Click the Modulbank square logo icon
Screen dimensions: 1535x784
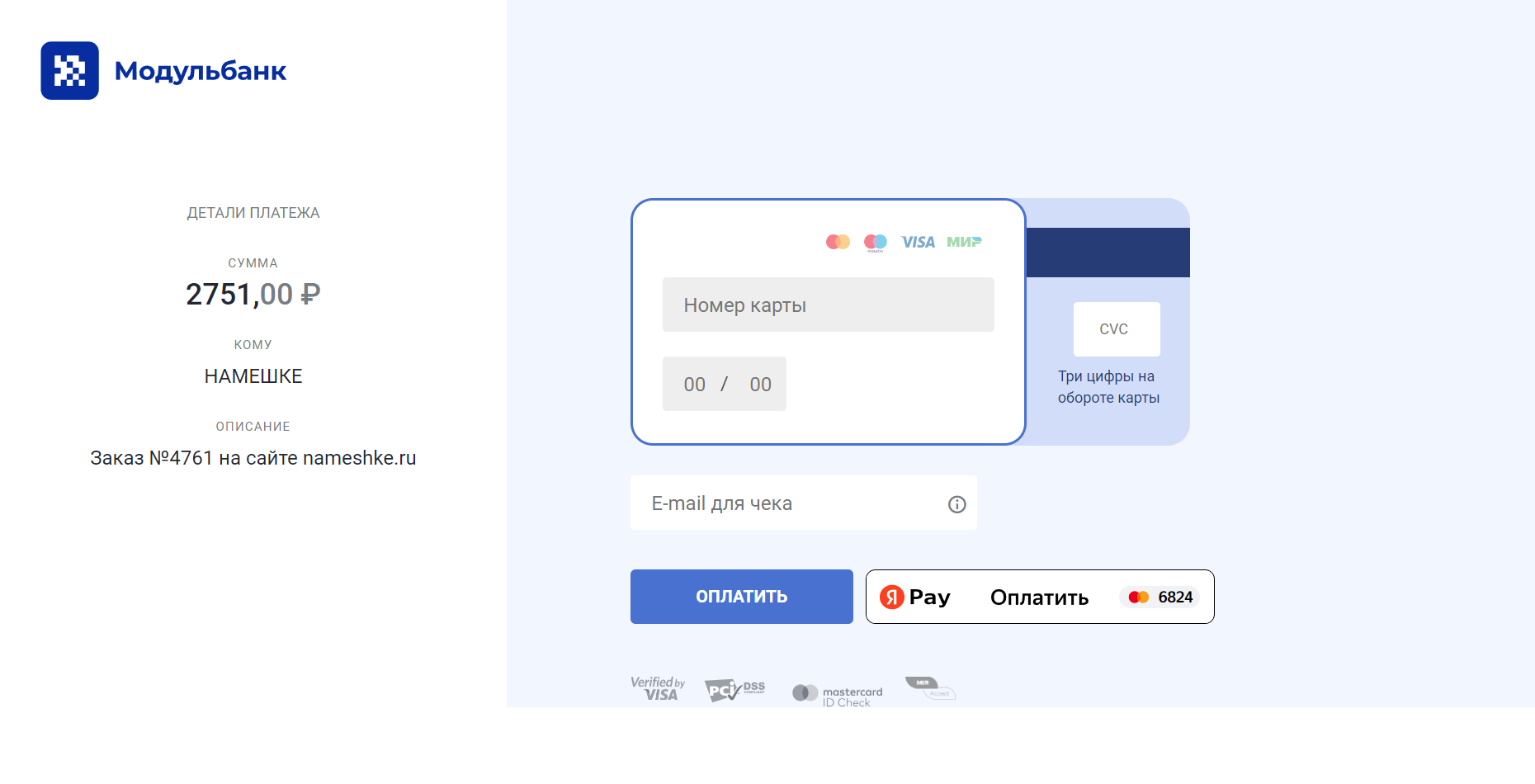pos(70,71)
